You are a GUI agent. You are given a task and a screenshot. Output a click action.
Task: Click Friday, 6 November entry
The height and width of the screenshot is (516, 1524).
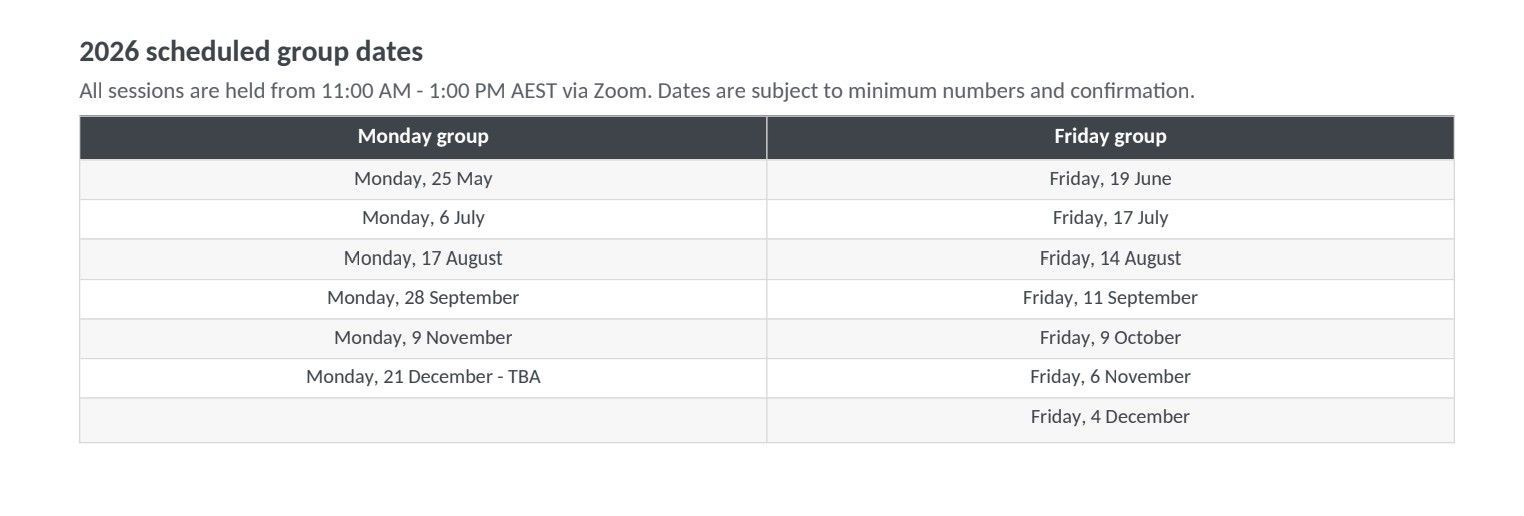pyautogui.click(x=1110, y=377)
